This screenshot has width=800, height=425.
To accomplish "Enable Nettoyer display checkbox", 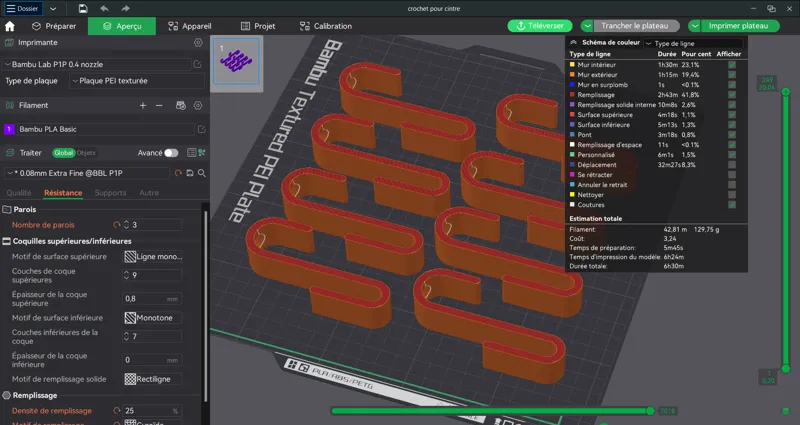I will (x=732, y=194).
